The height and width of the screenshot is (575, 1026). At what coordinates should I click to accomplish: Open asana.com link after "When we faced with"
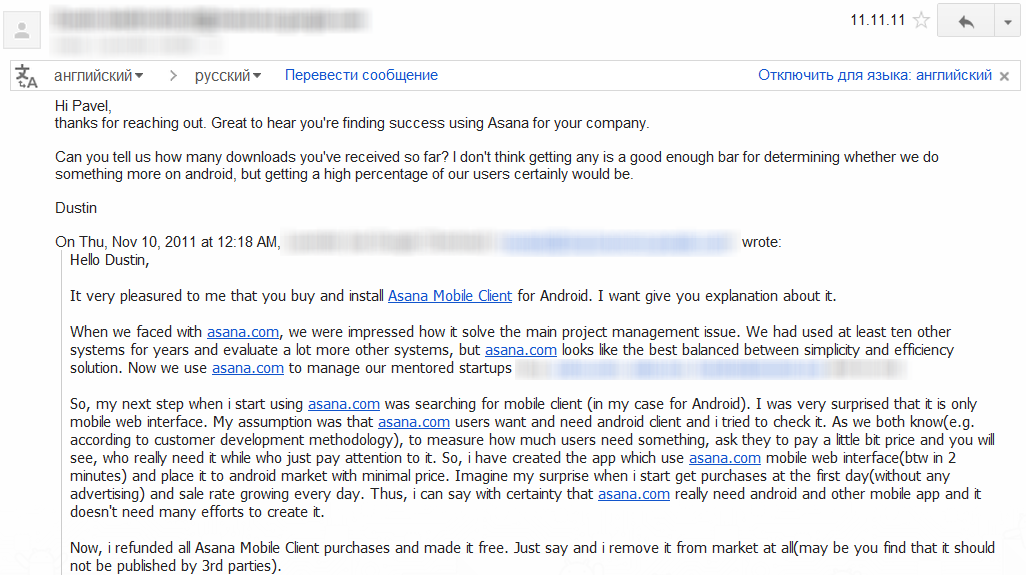(x=243, y=332)
